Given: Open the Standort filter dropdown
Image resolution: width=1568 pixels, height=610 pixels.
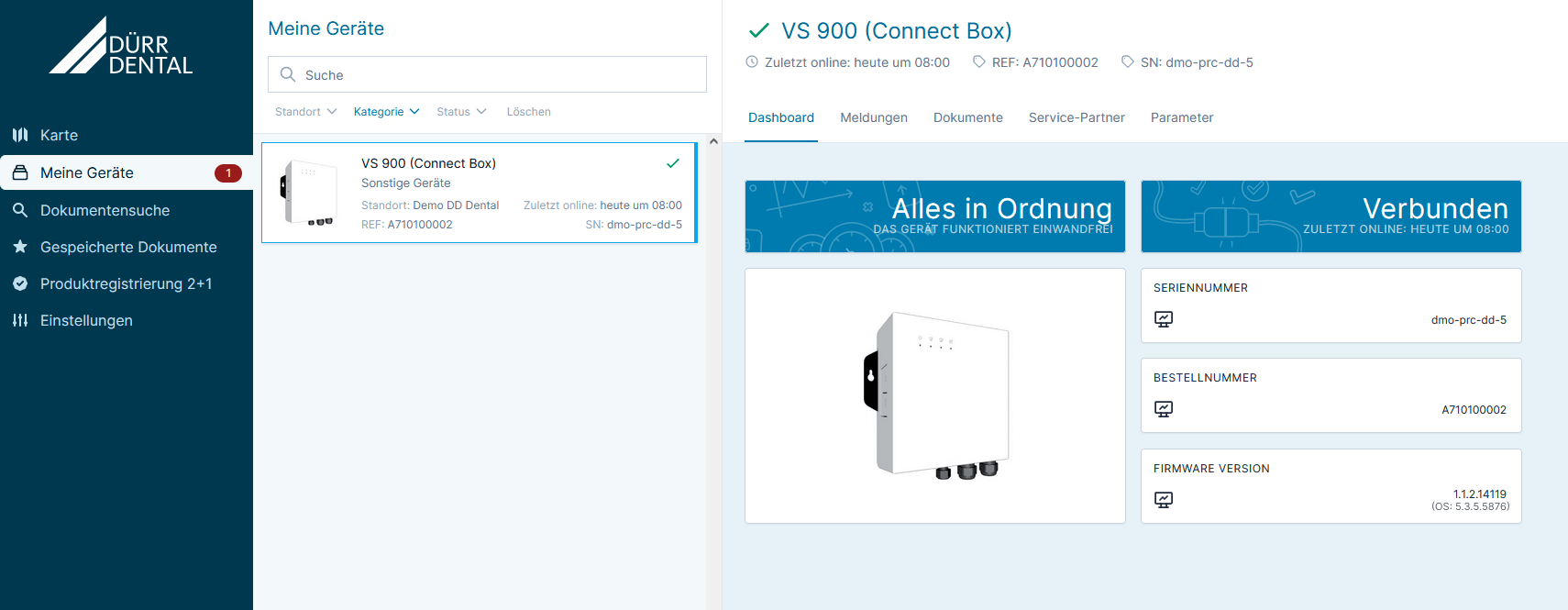Looking at the screenshot, I should click(306, 112).
